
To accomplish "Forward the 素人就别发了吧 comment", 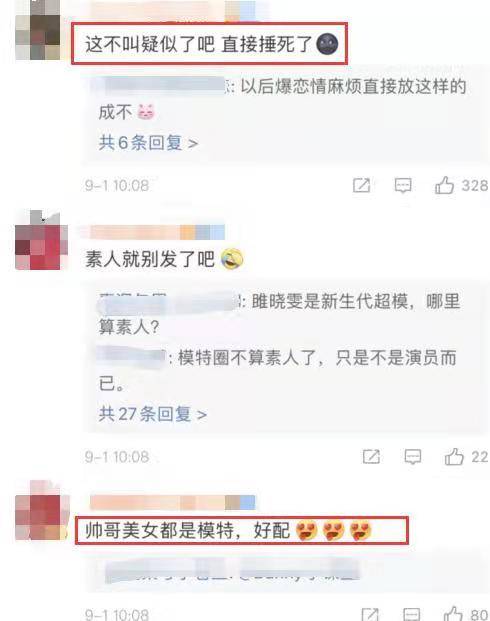I will 371,457.
